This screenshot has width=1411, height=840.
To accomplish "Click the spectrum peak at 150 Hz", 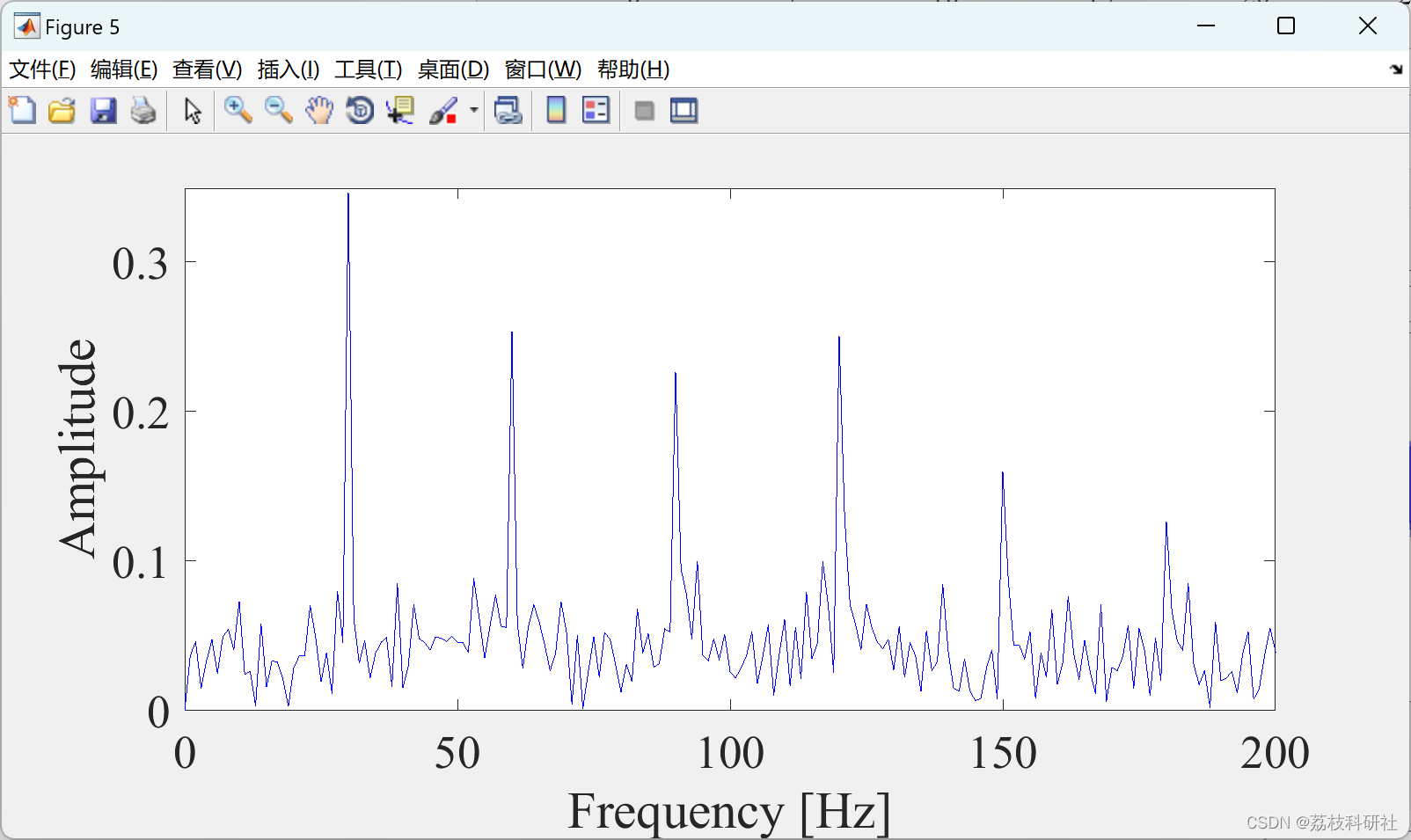I will (1003, 475).
